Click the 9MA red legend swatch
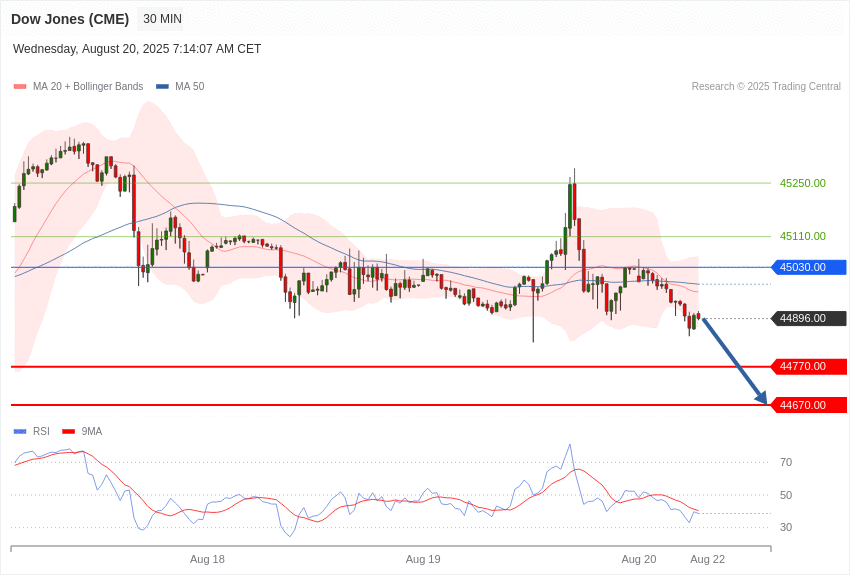The image size is (850, 576). pyautogui.click(x=69, y=431)
